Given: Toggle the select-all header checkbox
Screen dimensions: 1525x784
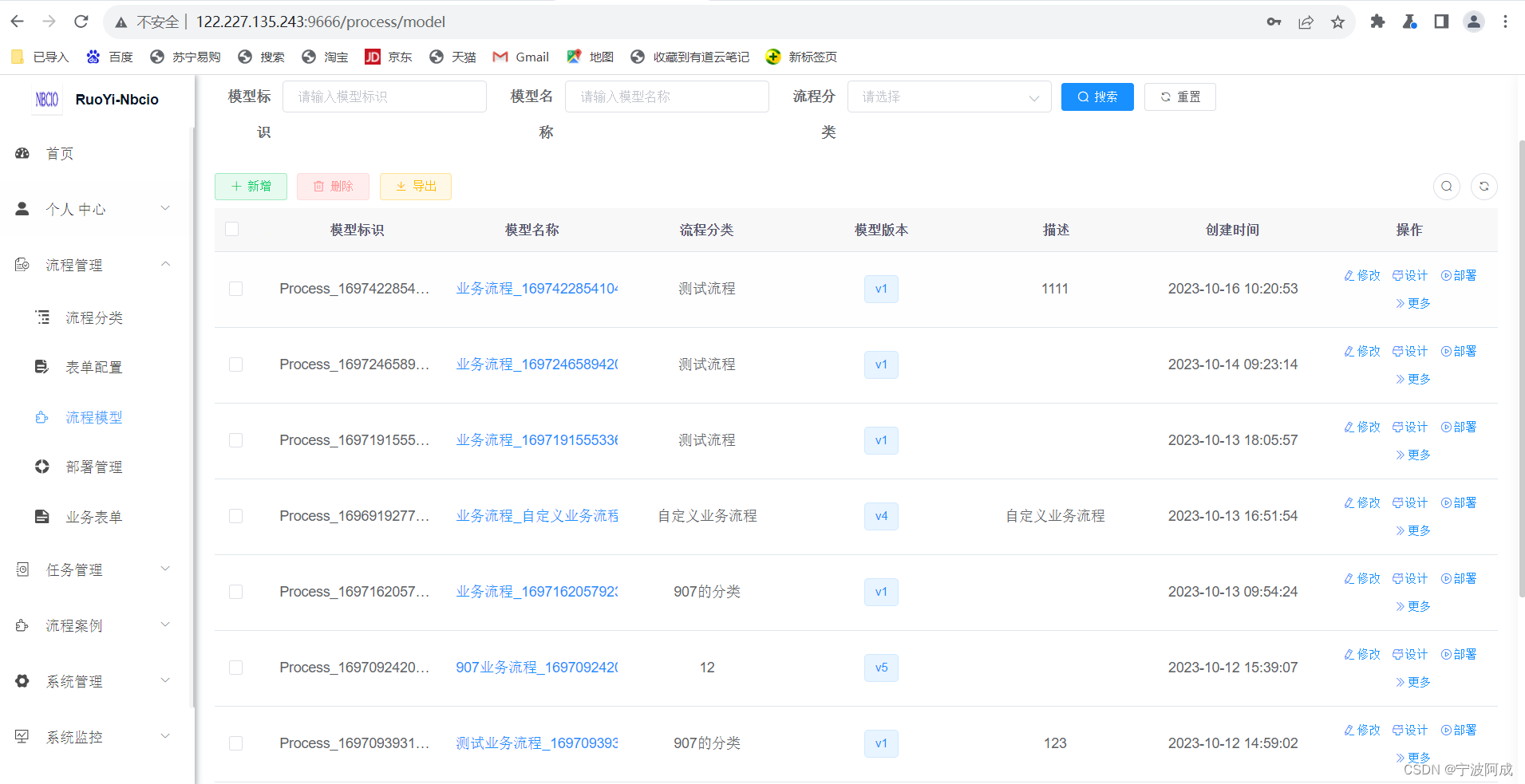Looking at the screenshot, I should (x=232, y=229).
